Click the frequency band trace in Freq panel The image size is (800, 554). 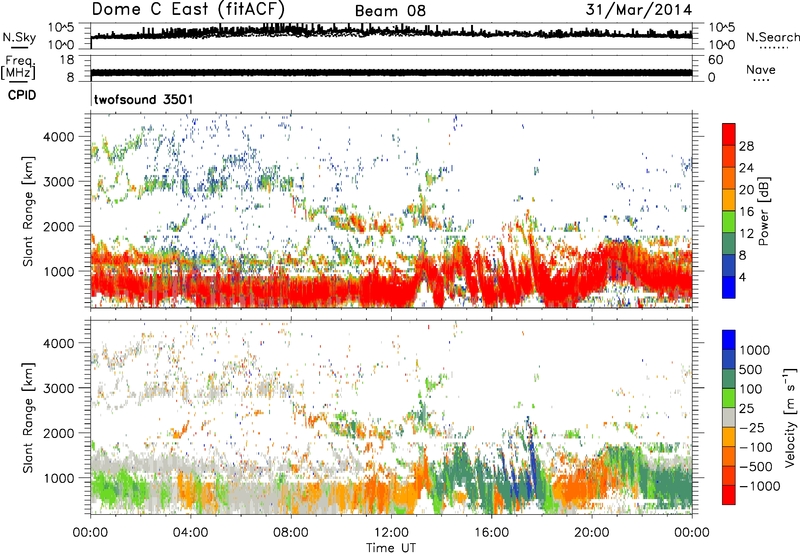391,72
